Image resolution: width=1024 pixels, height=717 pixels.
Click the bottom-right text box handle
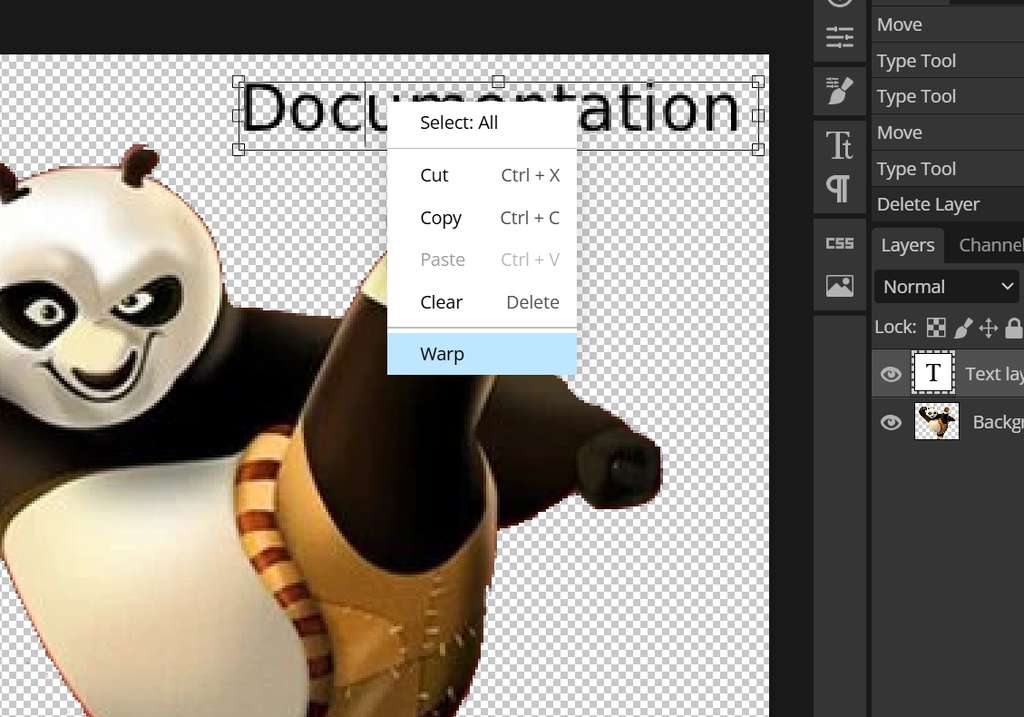(x=758, y=150)
